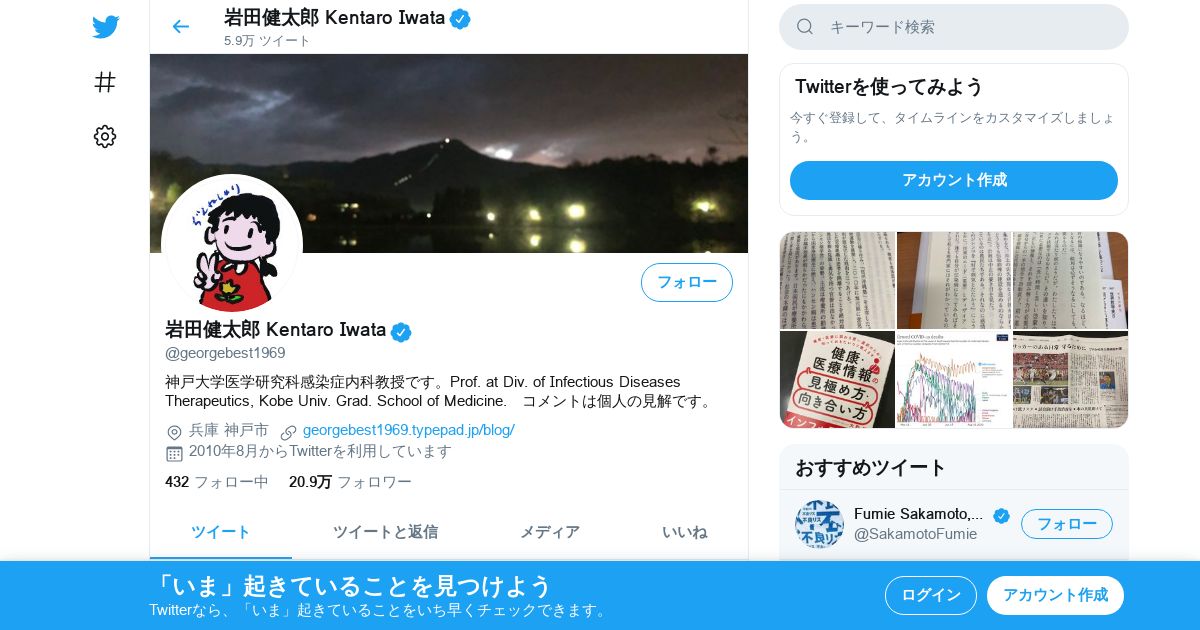Open the profile avatar cartoon picture

tap(232, 245)
